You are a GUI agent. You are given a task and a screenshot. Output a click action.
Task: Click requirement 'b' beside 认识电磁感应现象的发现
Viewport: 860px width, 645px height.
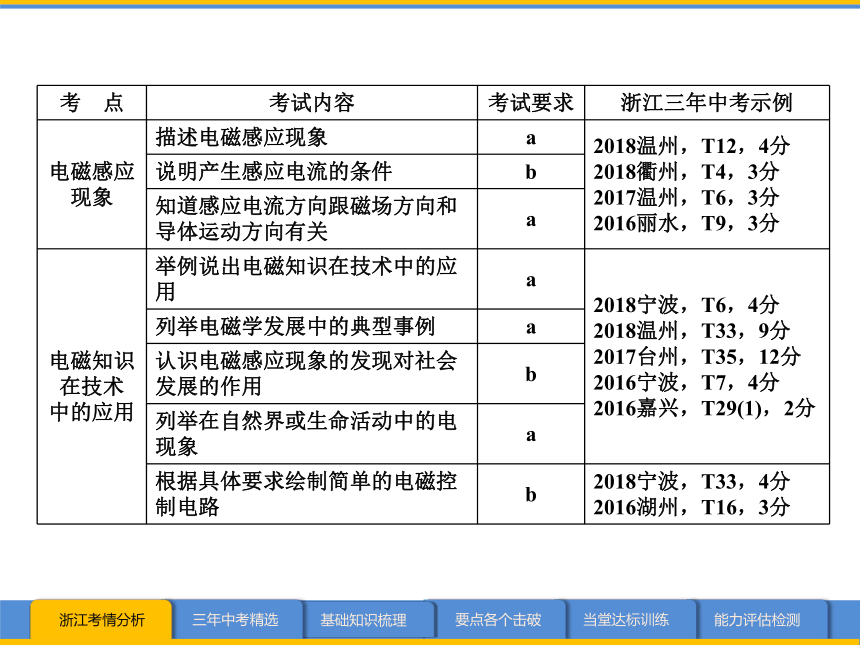[531, 374]
